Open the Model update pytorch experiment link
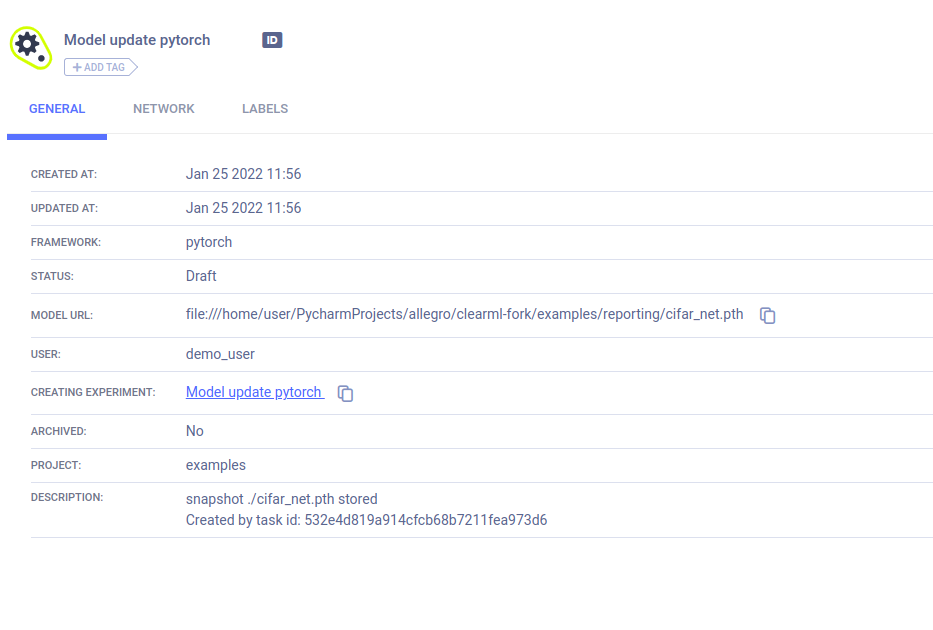The height and width of the screenshot is (630, 933). click(x=254, y=392)
